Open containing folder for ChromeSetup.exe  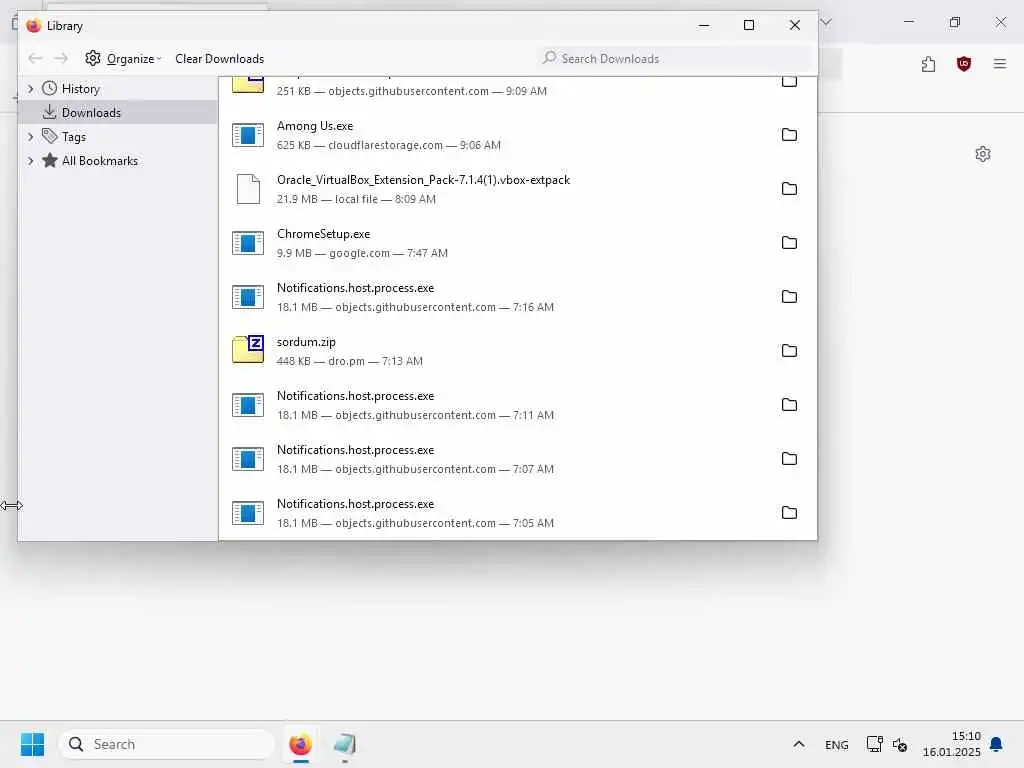[x=789, y=243]
